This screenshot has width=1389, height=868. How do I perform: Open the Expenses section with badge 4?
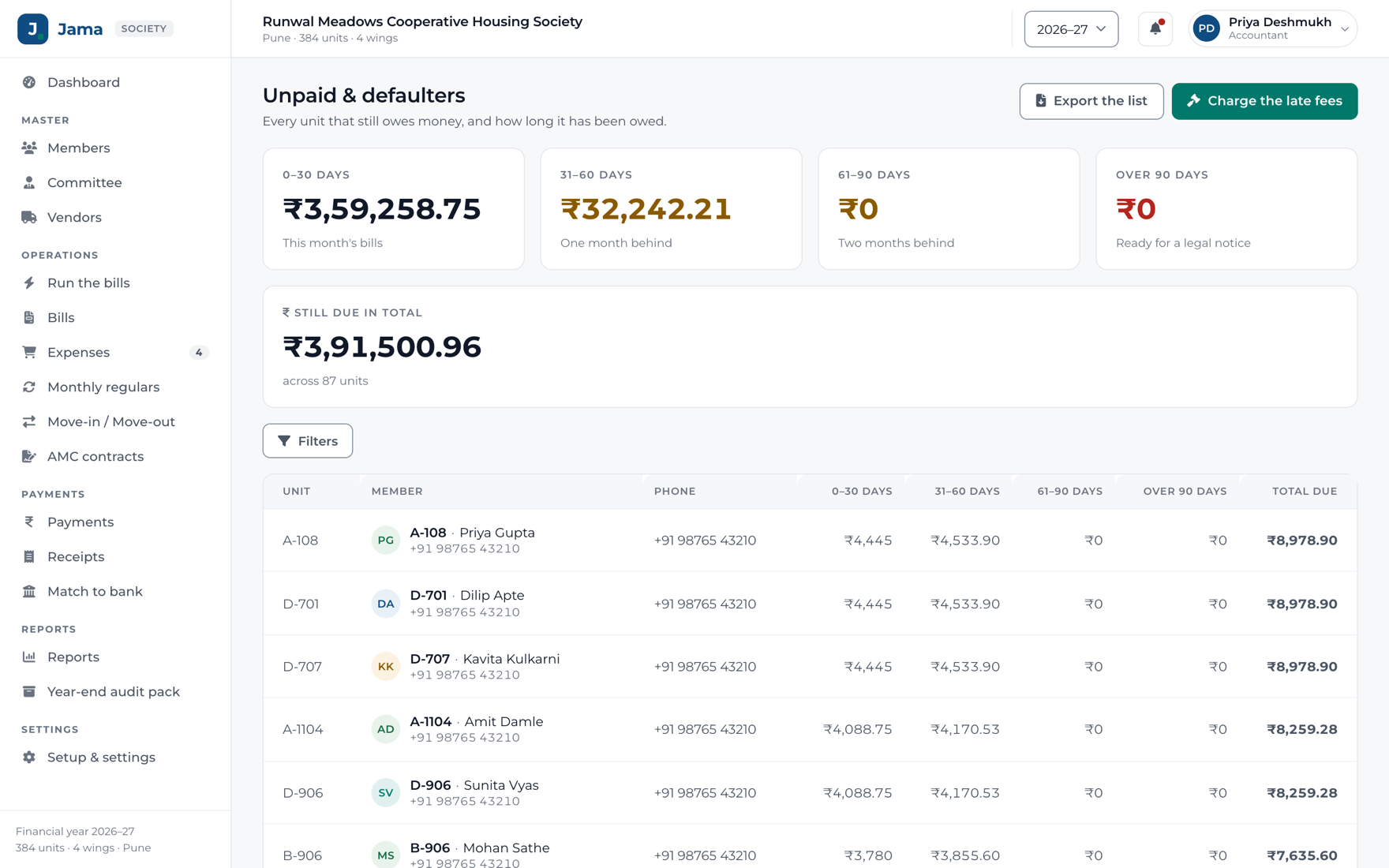click(115, 352)
